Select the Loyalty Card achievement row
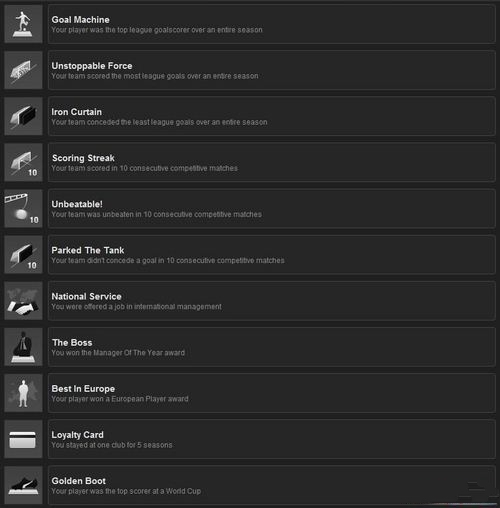 pos(272,439)
